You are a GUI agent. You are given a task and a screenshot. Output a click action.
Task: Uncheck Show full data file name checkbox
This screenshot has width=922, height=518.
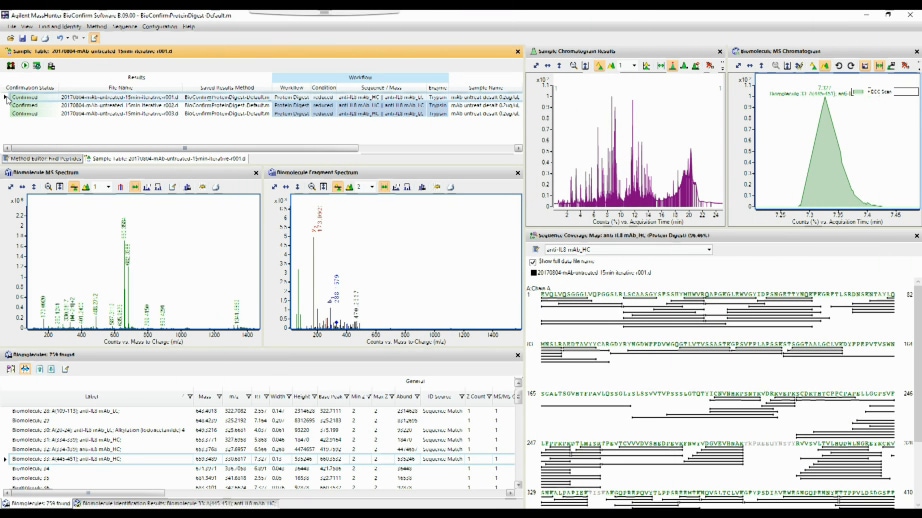[x=532, y=262]
